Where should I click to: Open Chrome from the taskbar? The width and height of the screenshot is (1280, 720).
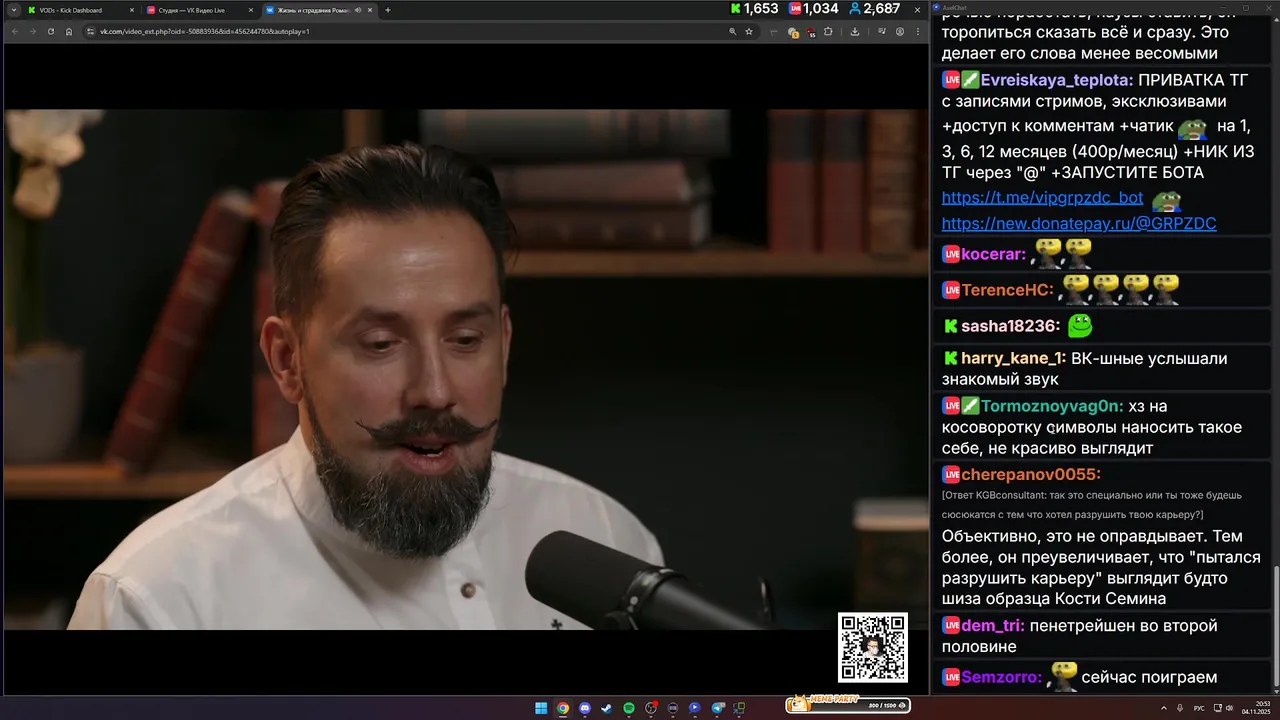coord(563,708)
